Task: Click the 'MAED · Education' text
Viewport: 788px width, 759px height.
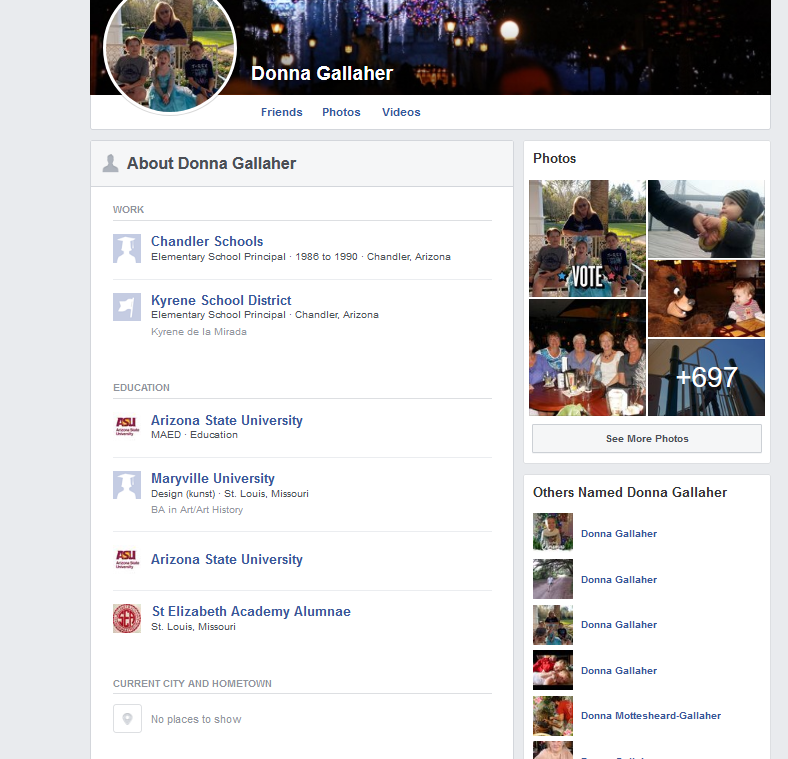Action: pos(194,435)
